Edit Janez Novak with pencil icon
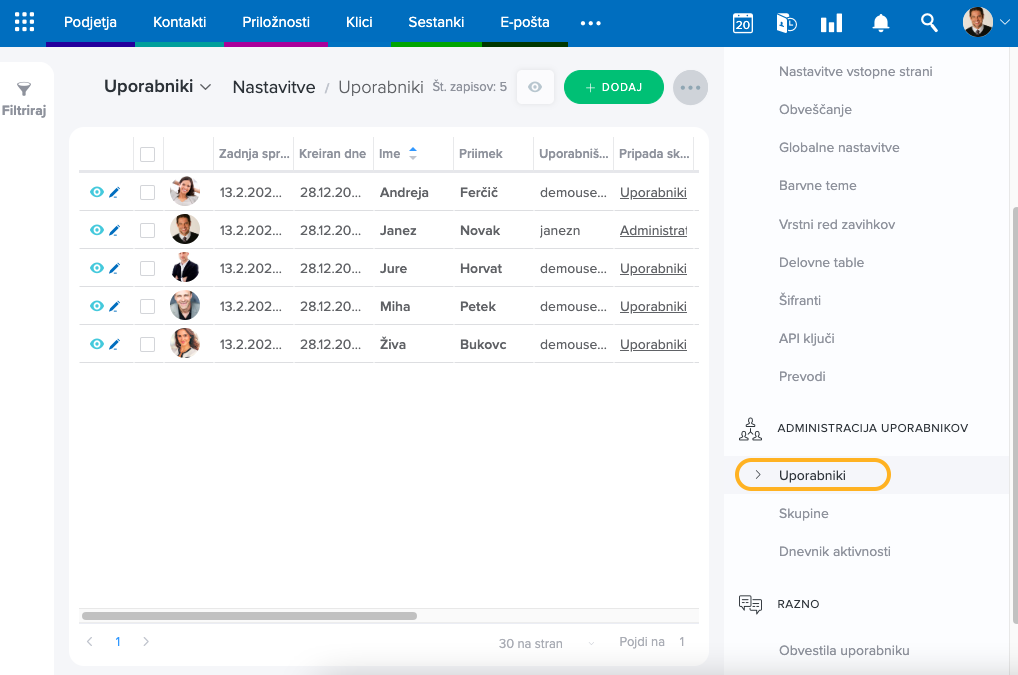 point(114,231)
